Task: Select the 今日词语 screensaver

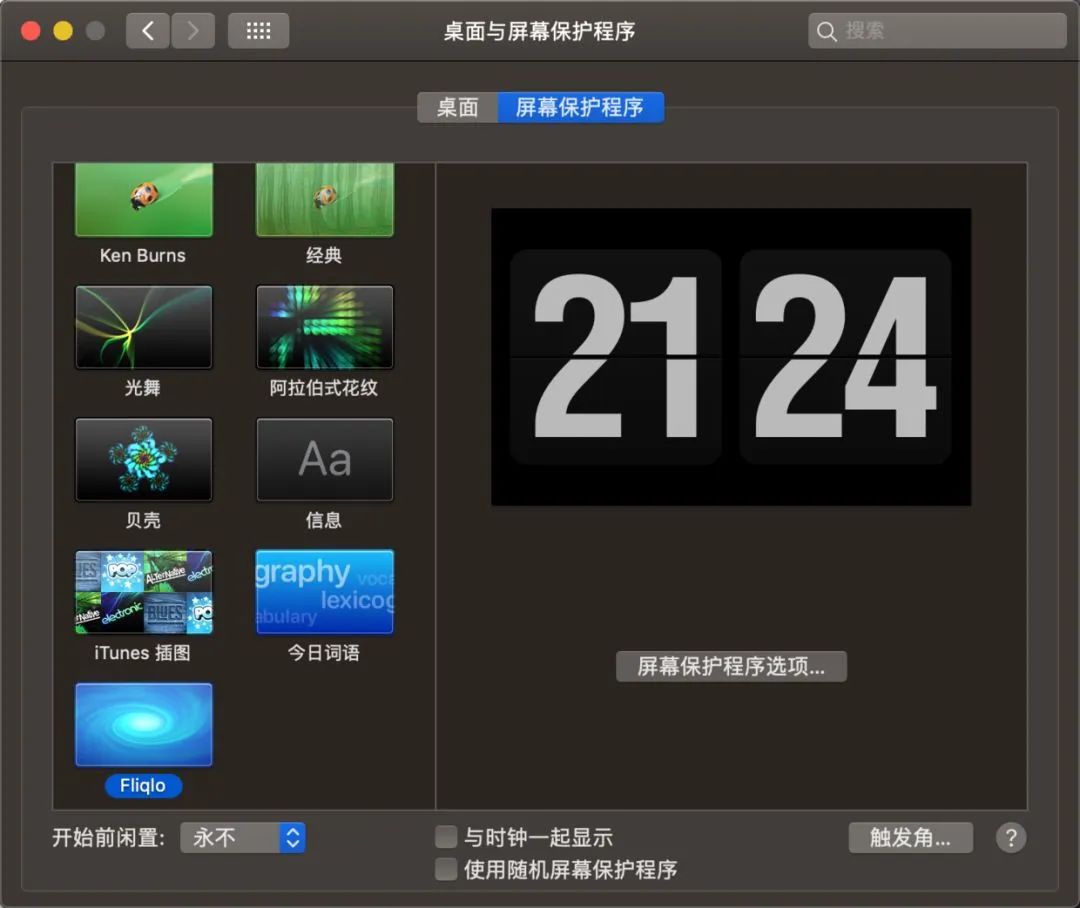Action: [x=324, y=592]
